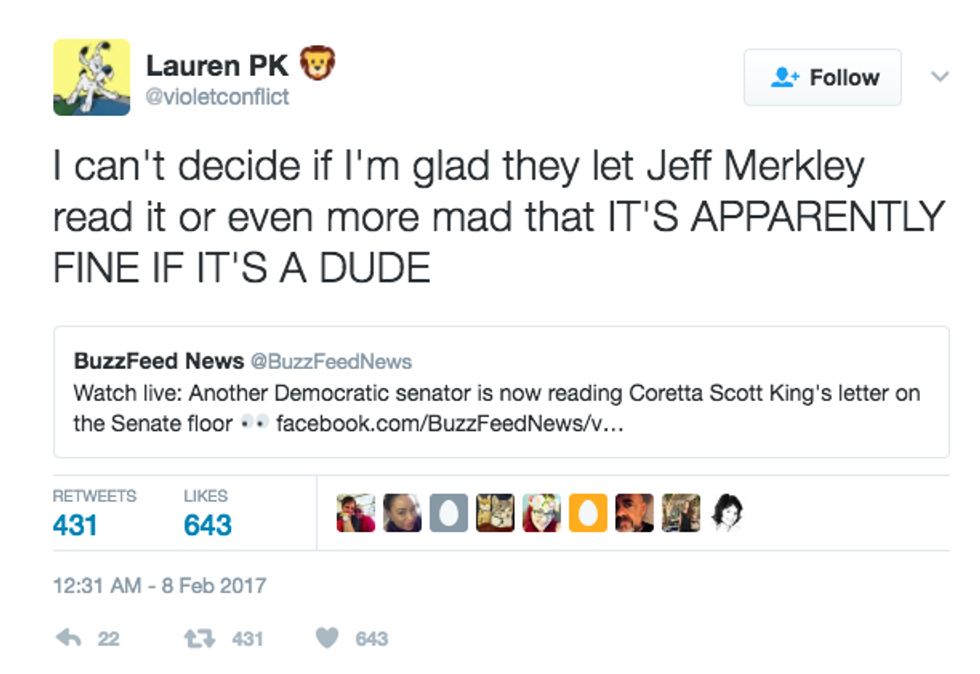
Task: Click the reply arrow icon
Action: tap(69, 638)
